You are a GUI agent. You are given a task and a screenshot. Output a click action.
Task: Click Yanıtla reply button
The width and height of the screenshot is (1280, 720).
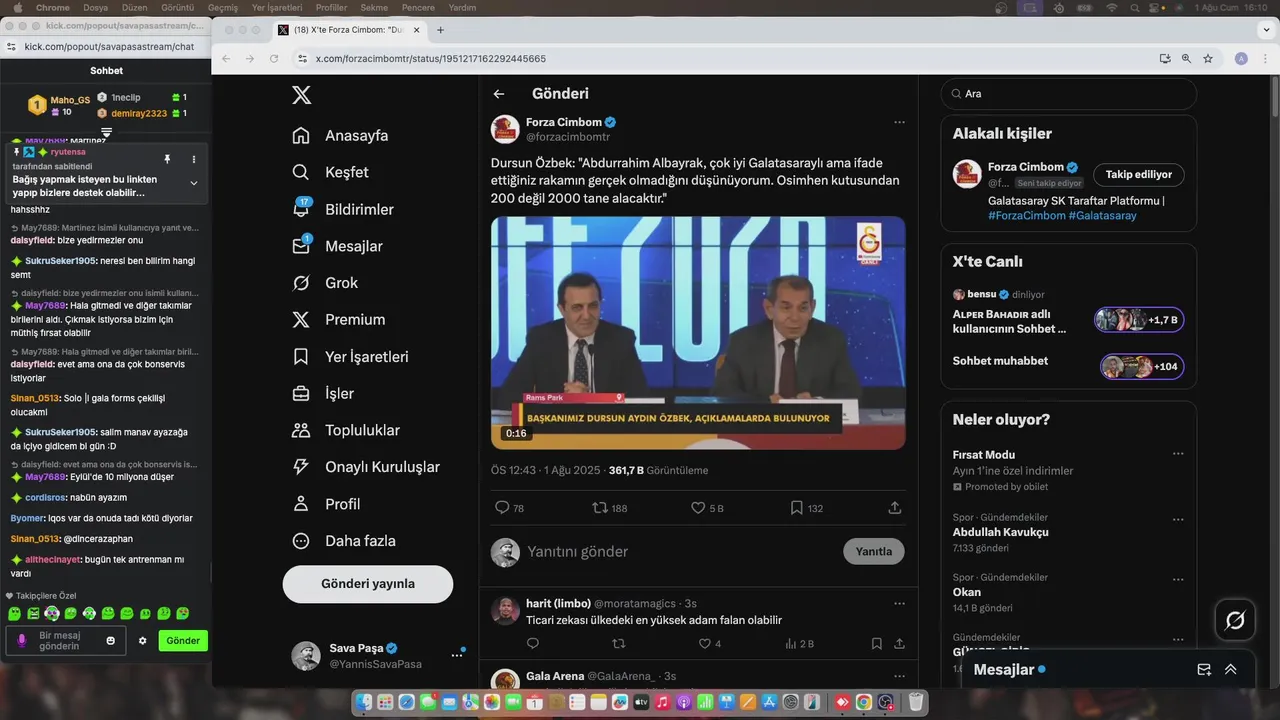pyautogui.click(x=874, y=551)
